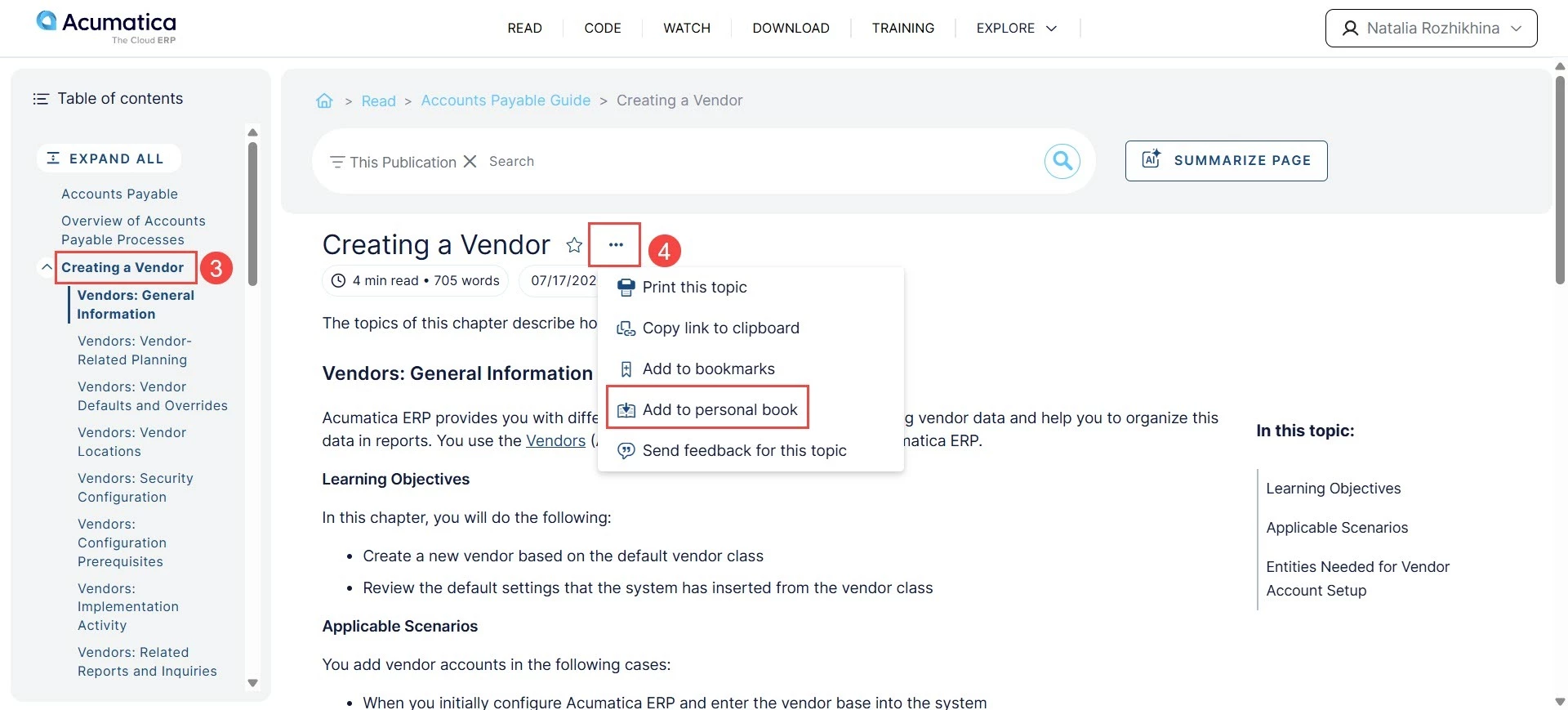The height and width of the screenshot is (710, 1568).
Task: Follow the Accounts Payable Guide breadcrumb
Action: (506, 100)
